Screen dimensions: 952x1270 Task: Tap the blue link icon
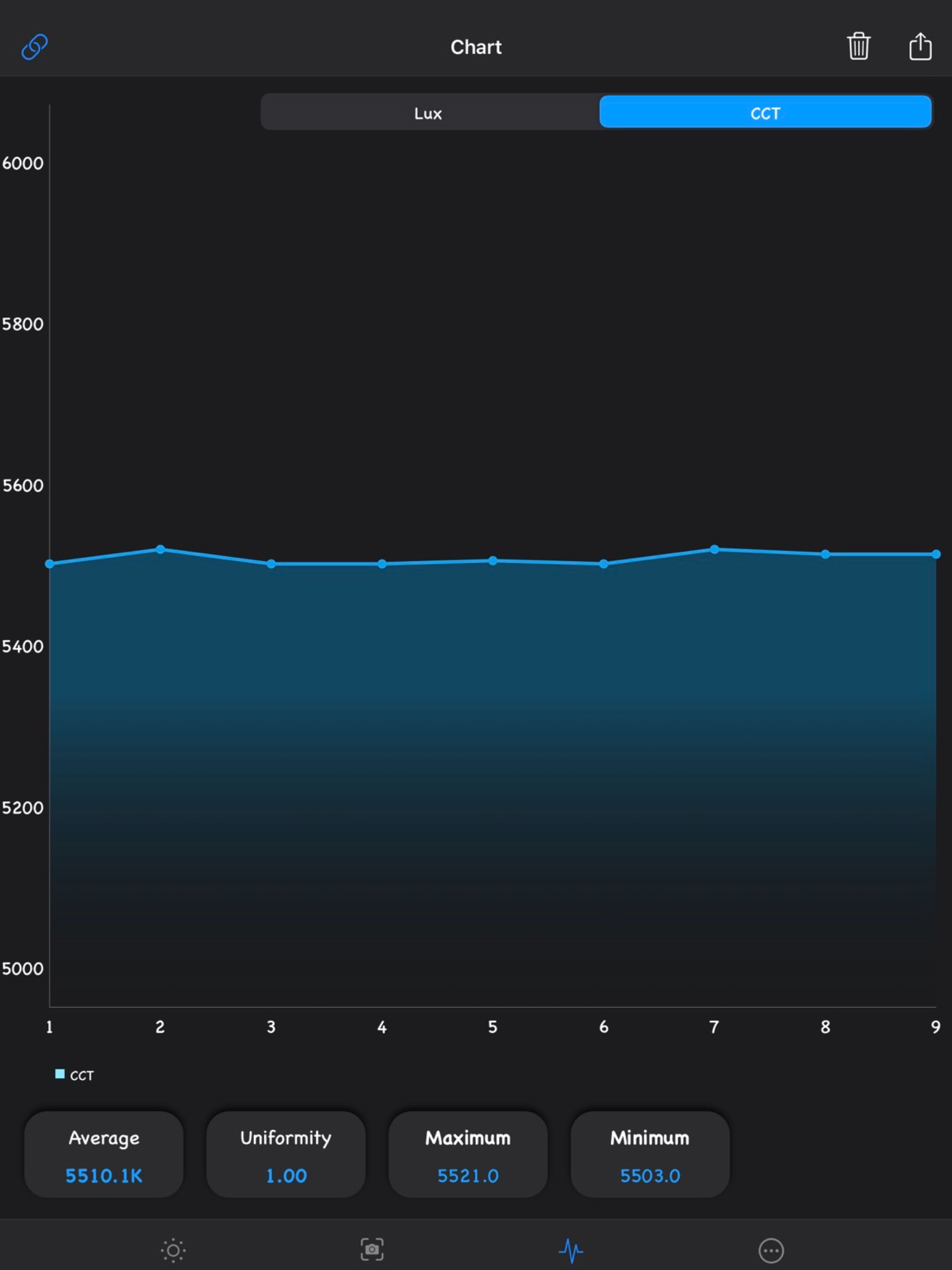click(x=34, y=46)
